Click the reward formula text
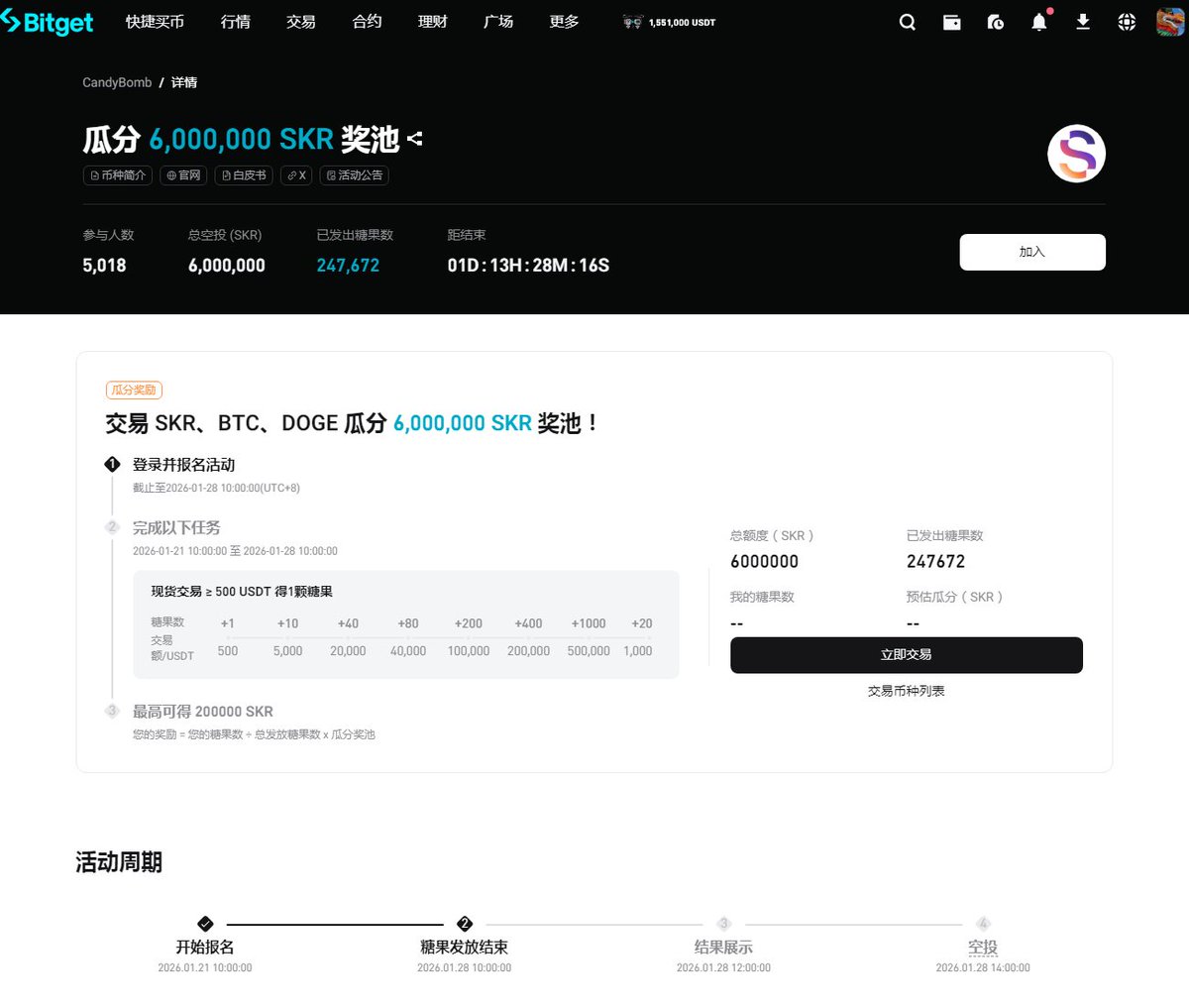This screenshot has width=1189, height=1008. coord(254,734)
